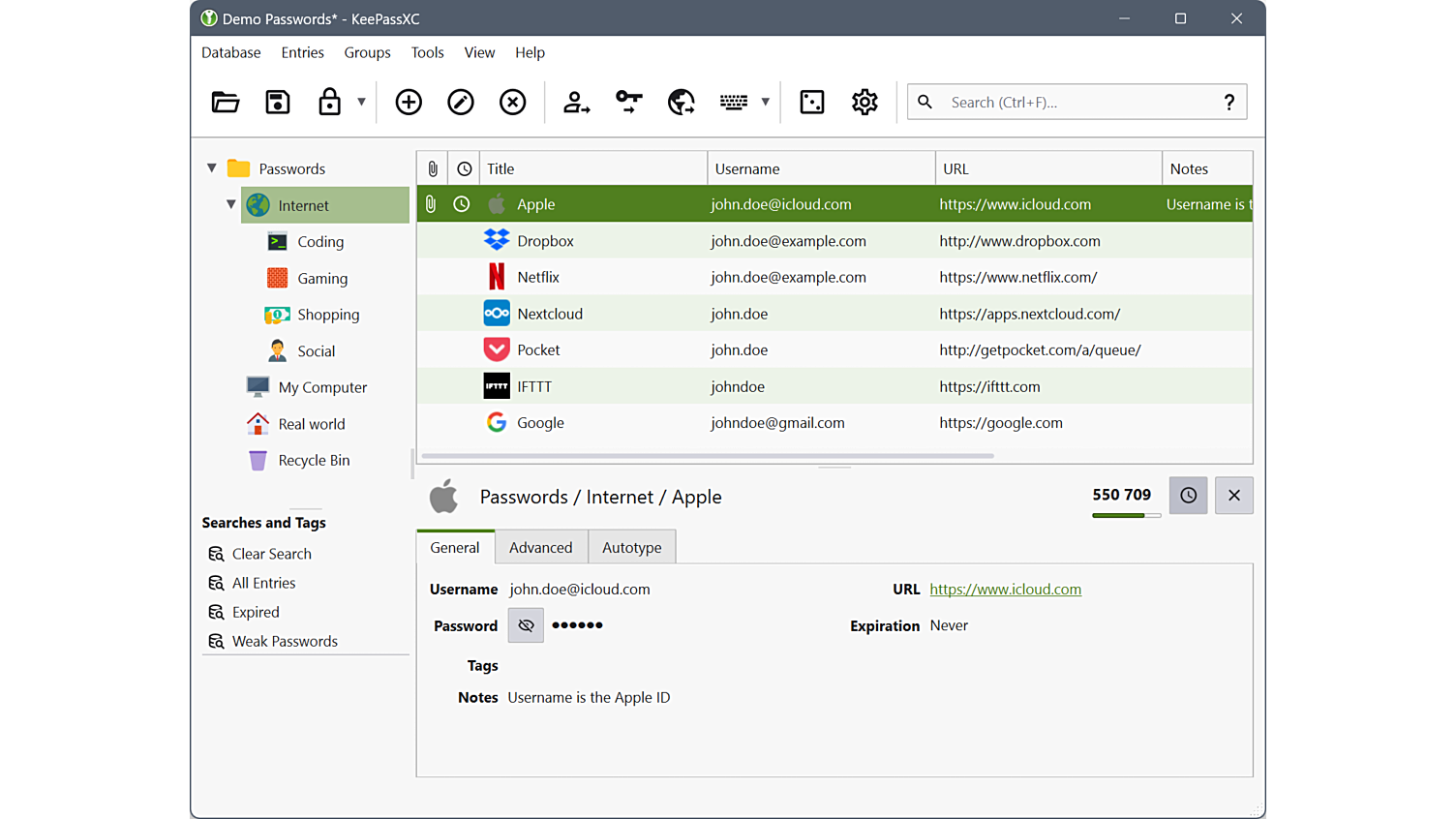Edit the selected entry with the pencil icon
Screen dimensions: 1456x819
coord(461,102)
